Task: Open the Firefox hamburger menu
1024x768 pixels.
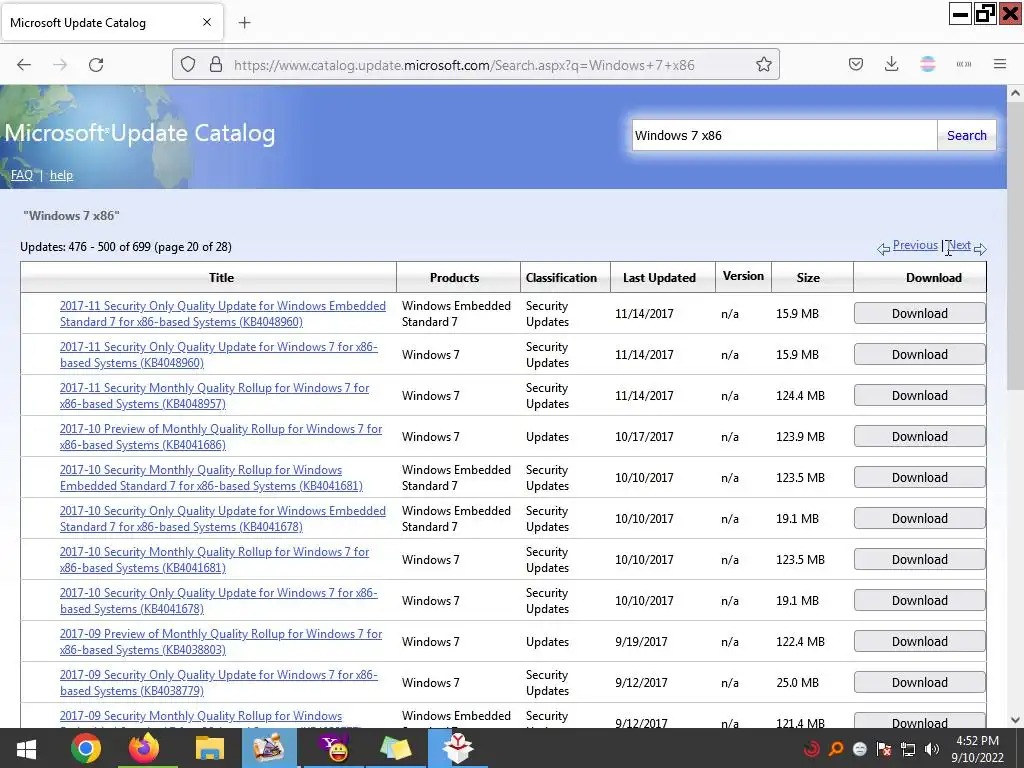Action: (999, 64)
